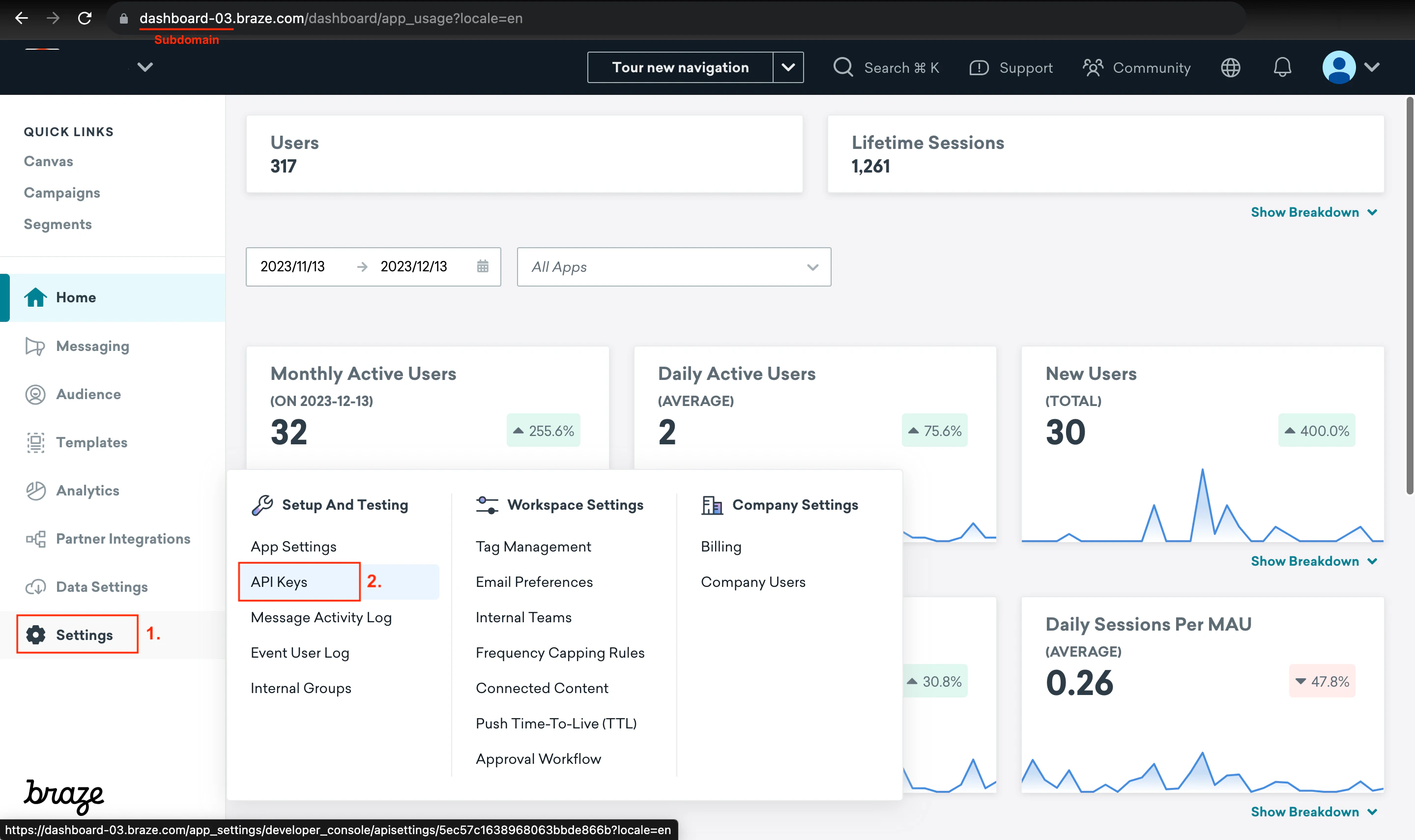Viewport: 1415px width, 840px height.
Task: Click the Search magnifier icon
Action: [843, 67]
